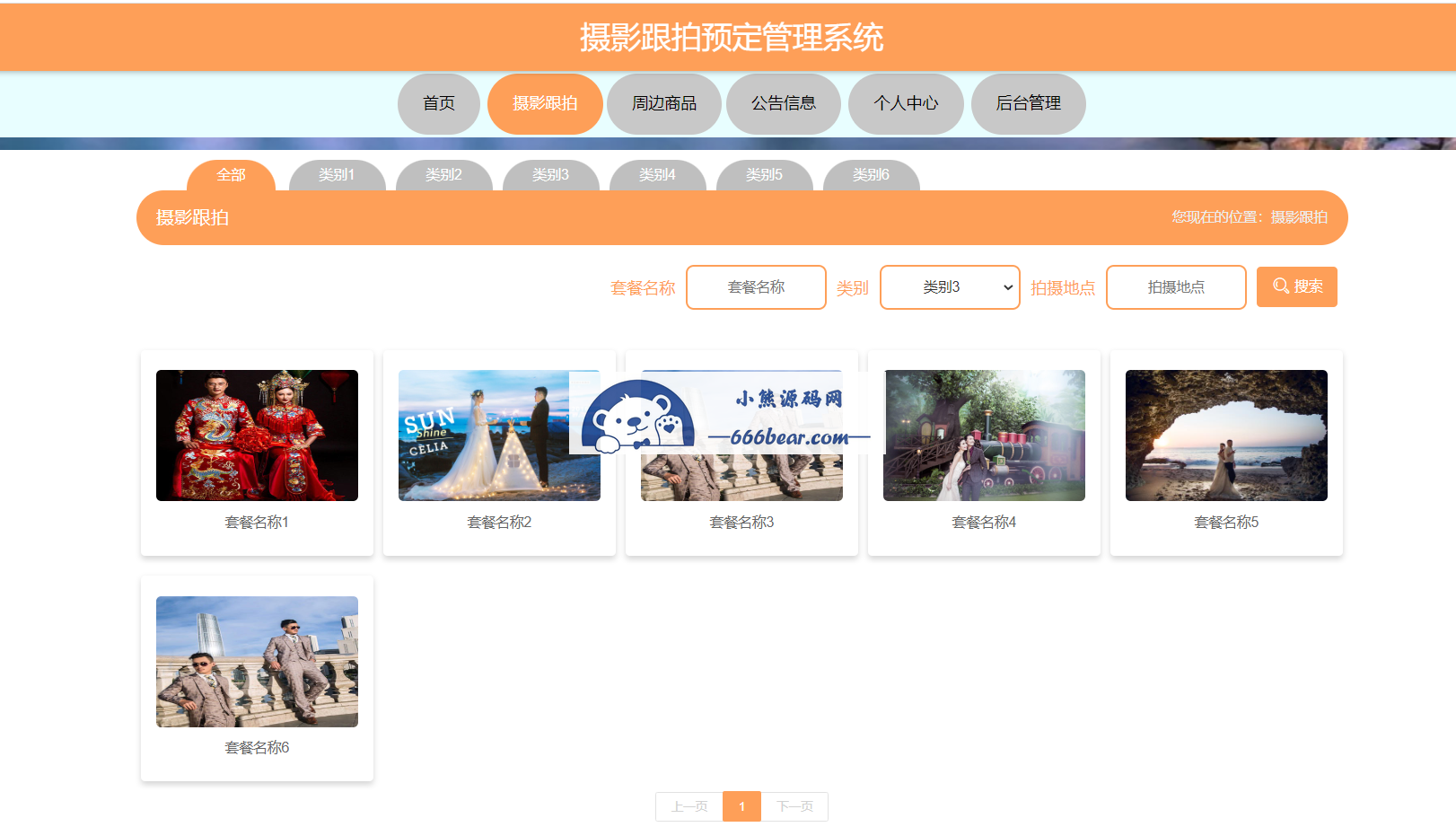Viewport: 1456px width, 827px height.
Task: Click the 套餐名称4 title text
Action: coord(984,523)
